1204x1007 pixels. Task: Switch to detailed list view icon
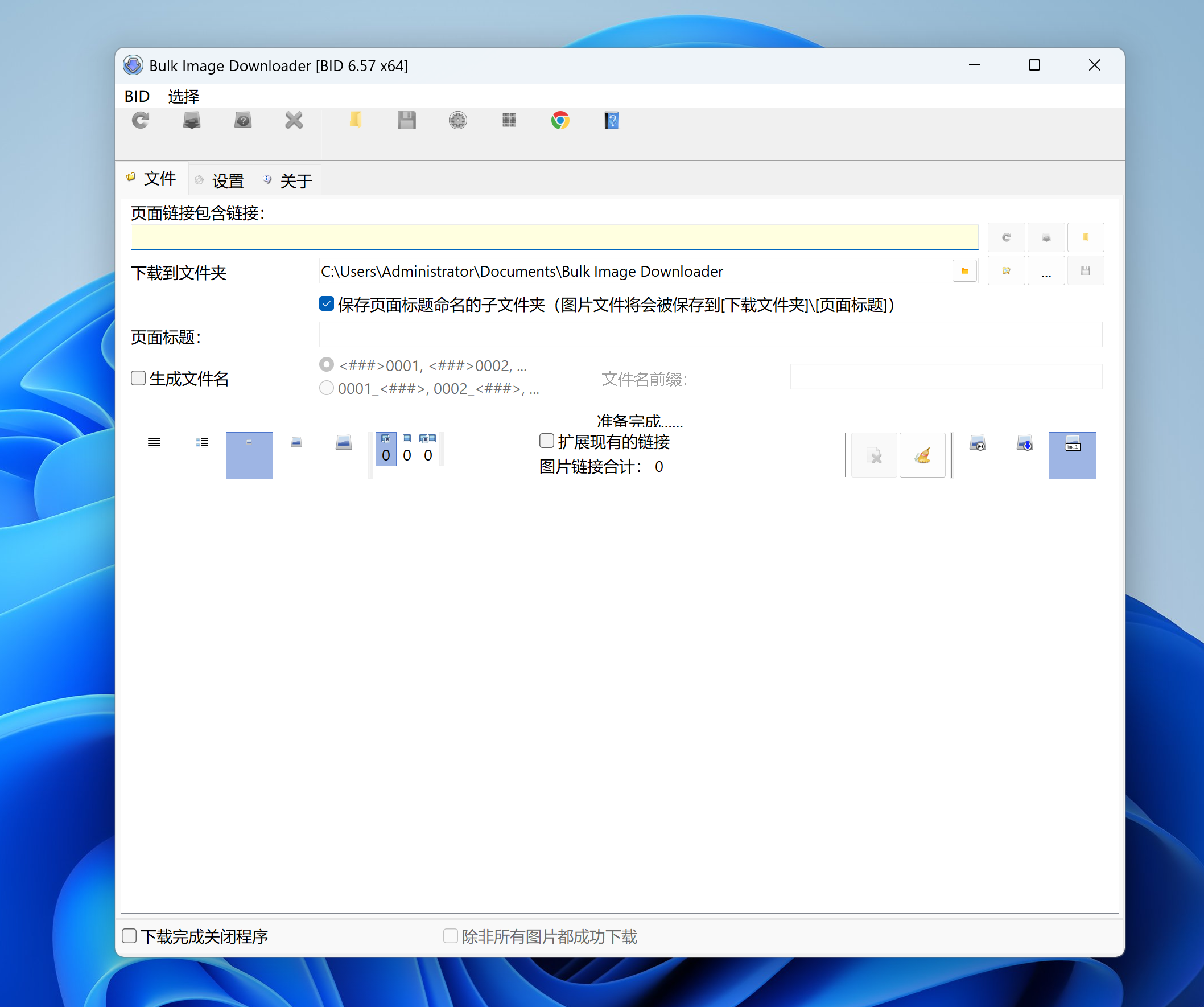(202, 443)
